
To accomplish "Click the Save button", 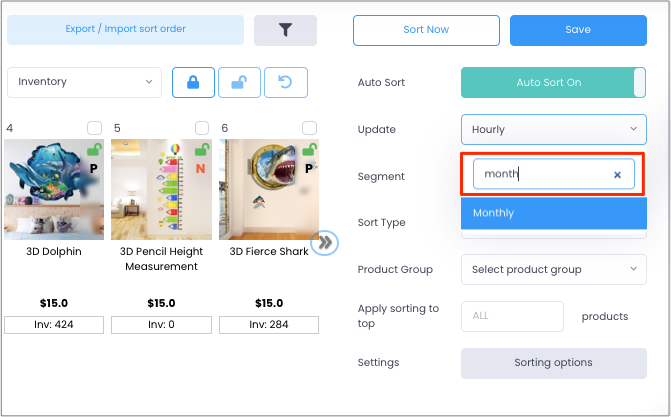I will pos(578,30).
